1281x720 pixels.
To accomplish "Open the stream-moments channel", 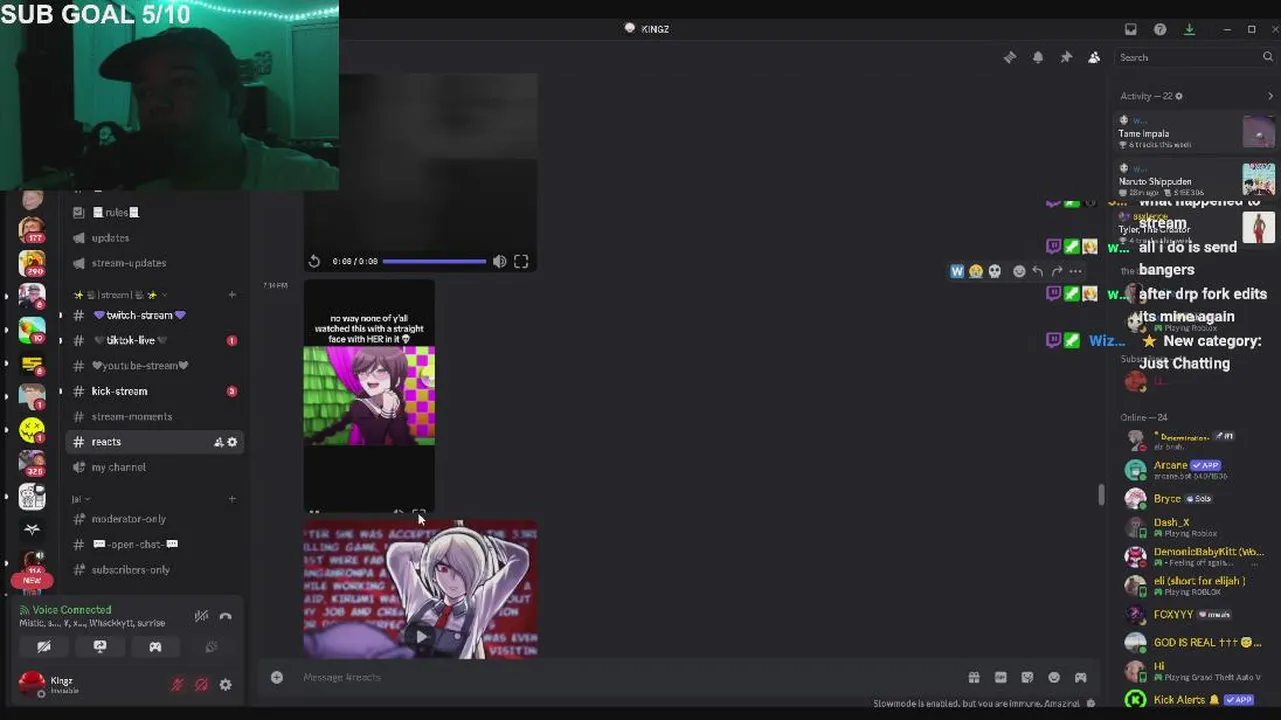I will (x=131, y=416).
